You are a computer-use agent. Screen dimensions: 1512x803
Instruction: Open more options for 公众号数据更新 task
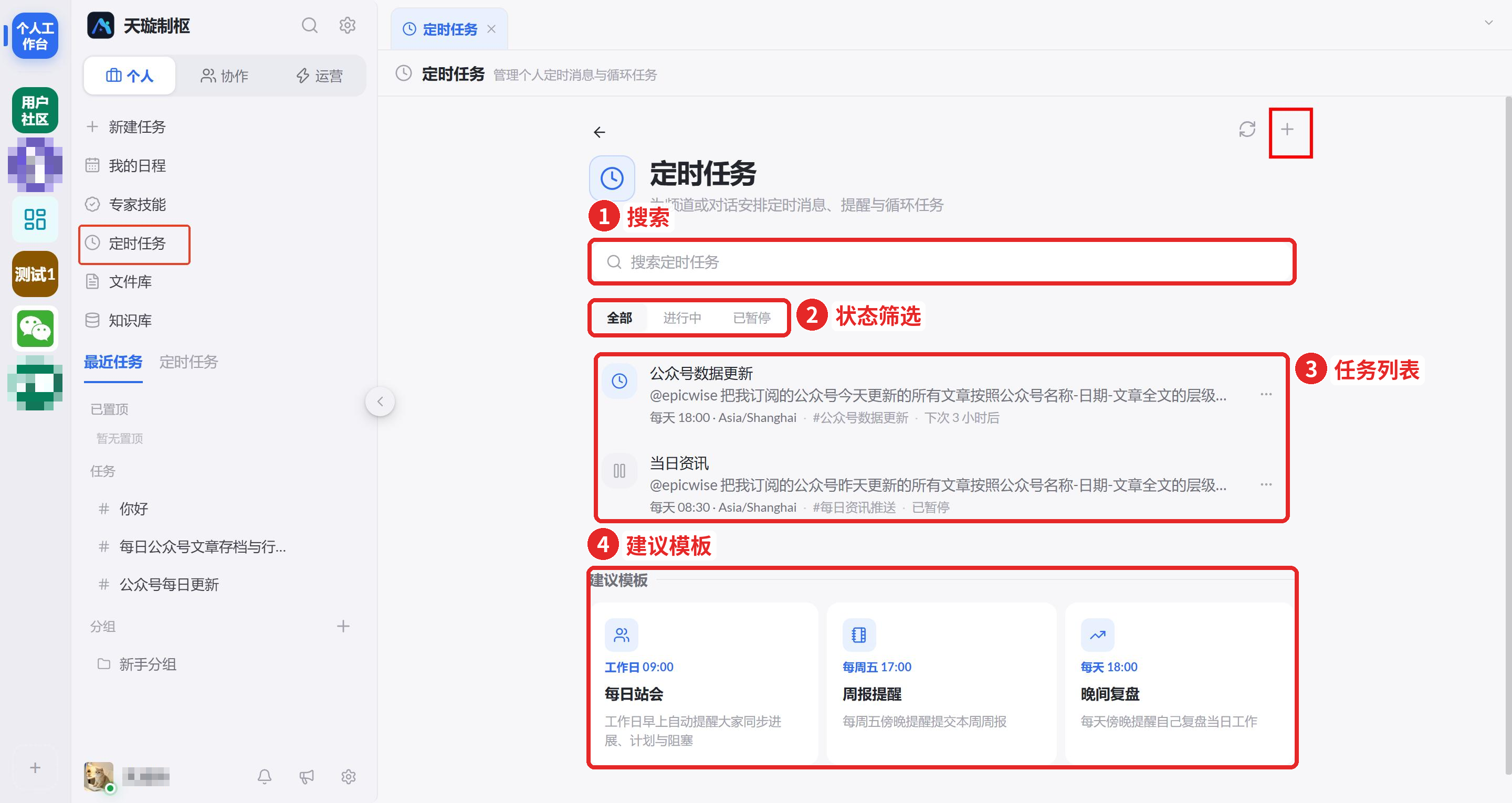[1266, 395]
